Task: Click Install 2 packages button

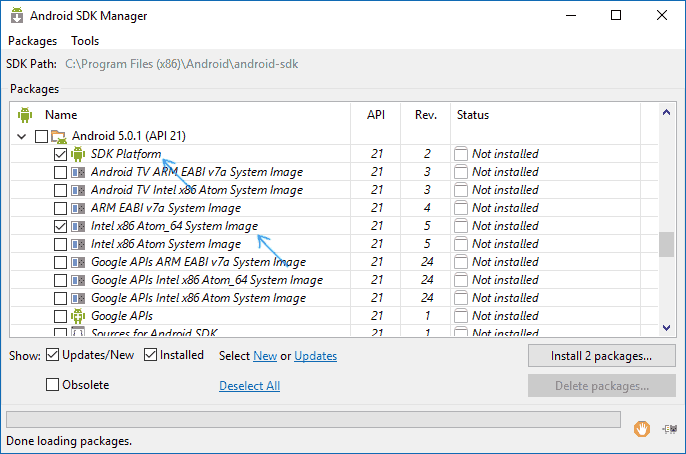Action: click(x=602, y=356)
